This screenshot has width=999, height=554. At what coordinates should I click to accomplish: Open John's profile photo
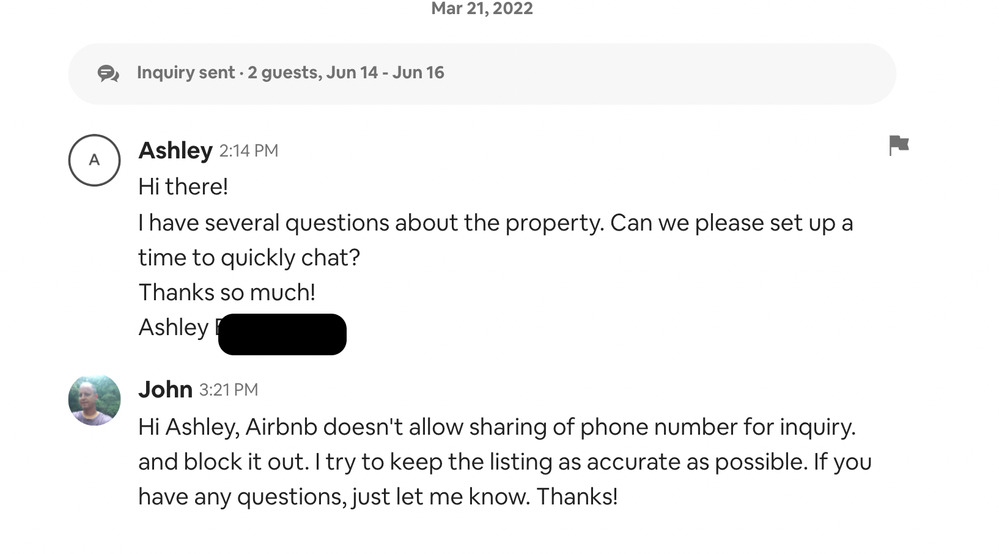pos(94,399)
